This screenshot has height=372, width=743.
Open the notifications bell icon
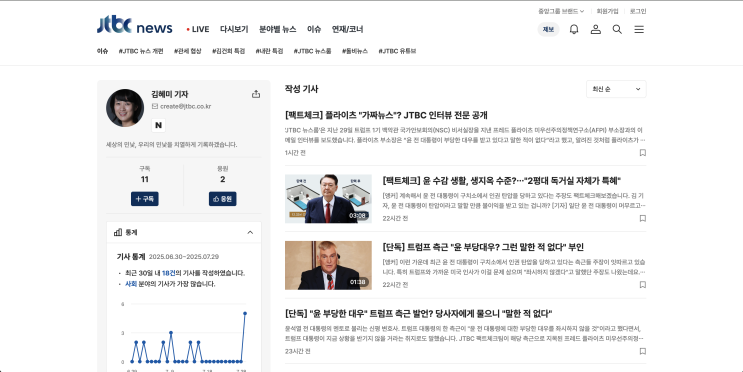[574, 29]
